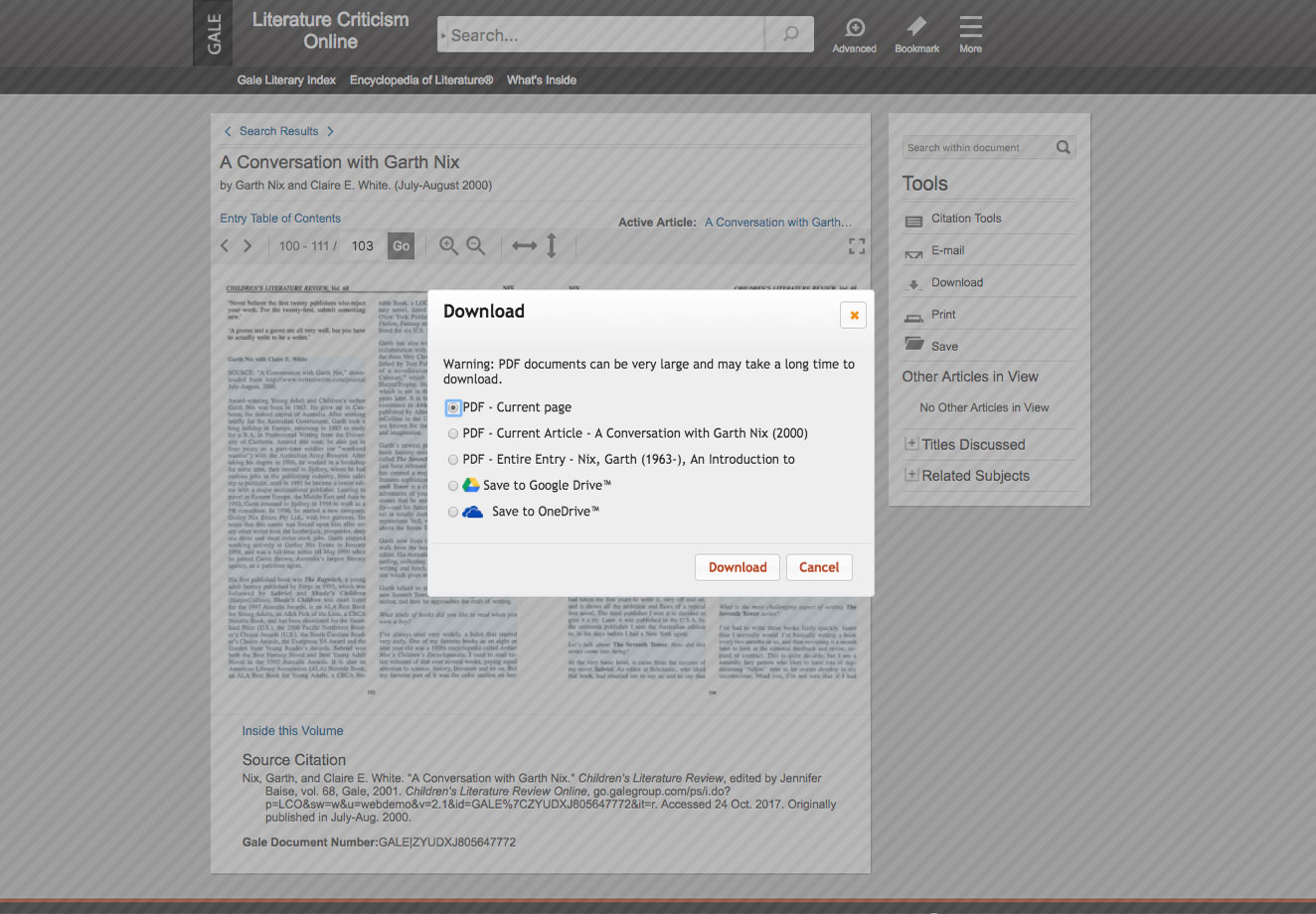Click the Download button in the dialog

[x=738, y=567]
